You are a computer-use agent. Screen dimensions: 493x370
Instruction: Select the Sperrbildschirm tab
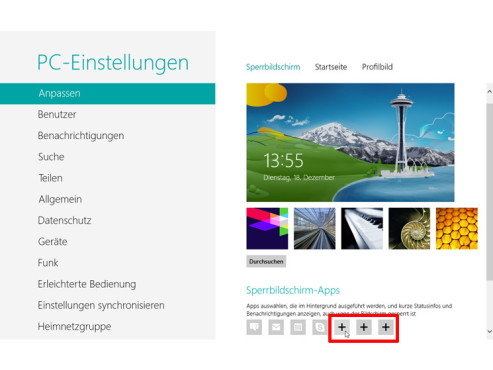pyautogui.click(x=273, y=67)
